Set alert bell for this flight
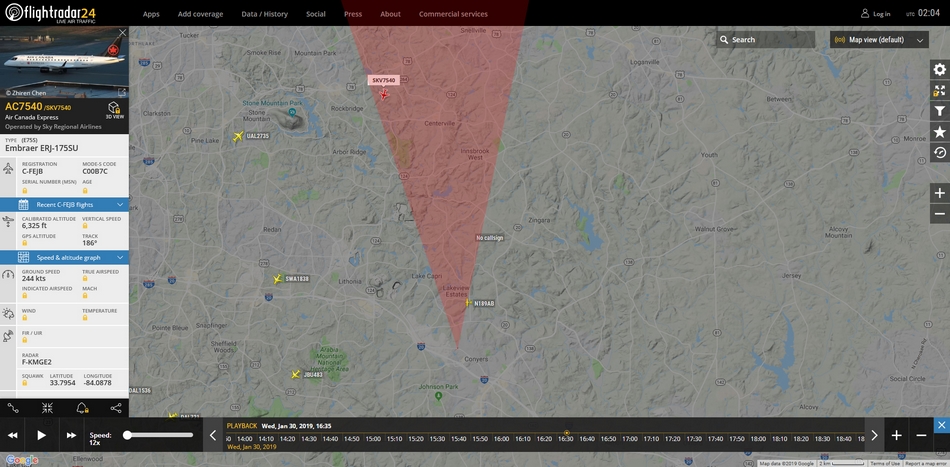This screenshot has height=467, width=950. (82, 408)
